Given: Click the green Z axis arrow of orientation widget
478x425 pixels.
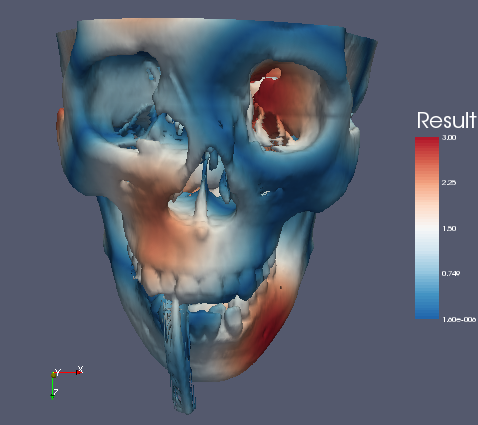Looking at the screenshot, I should click(53, 387).
